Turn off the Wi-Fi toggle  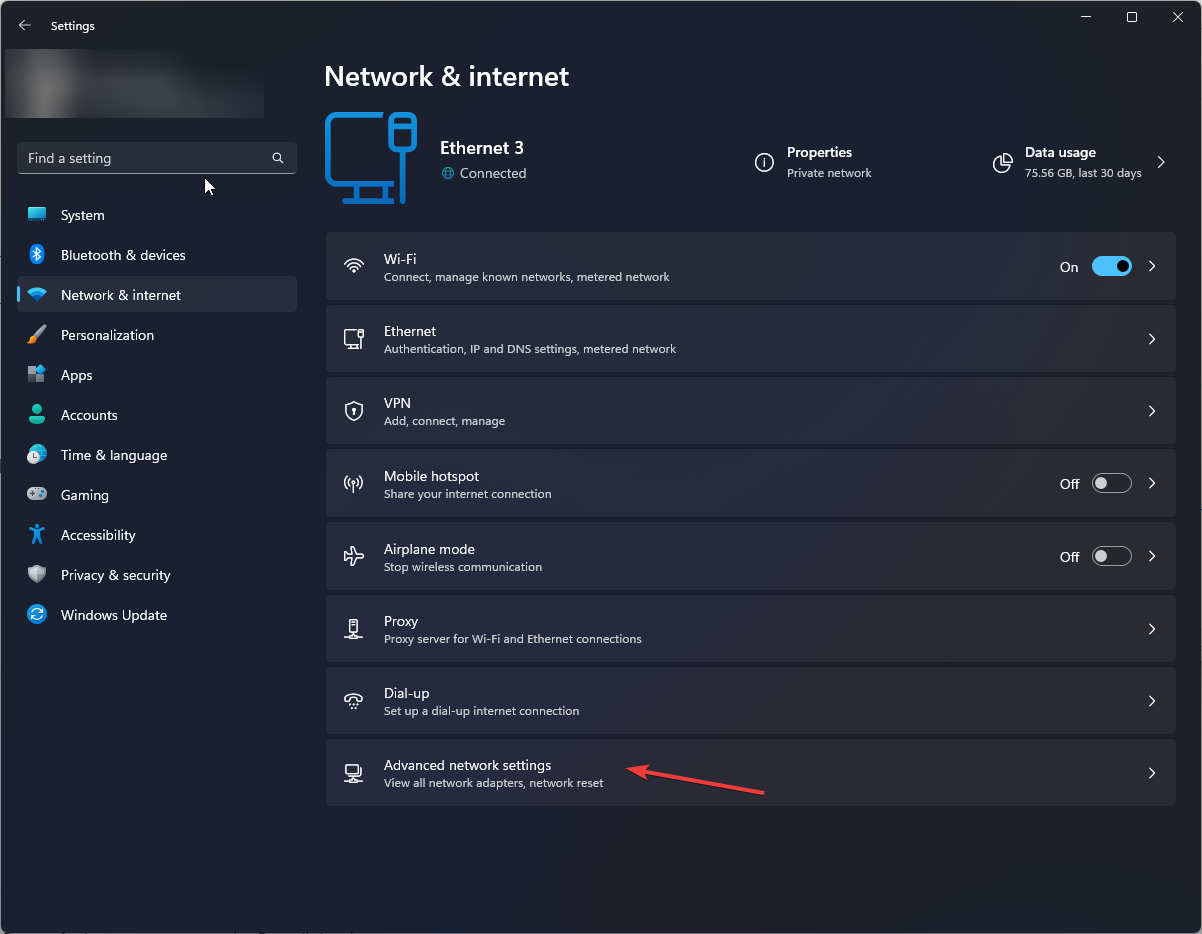[1111, 266]
